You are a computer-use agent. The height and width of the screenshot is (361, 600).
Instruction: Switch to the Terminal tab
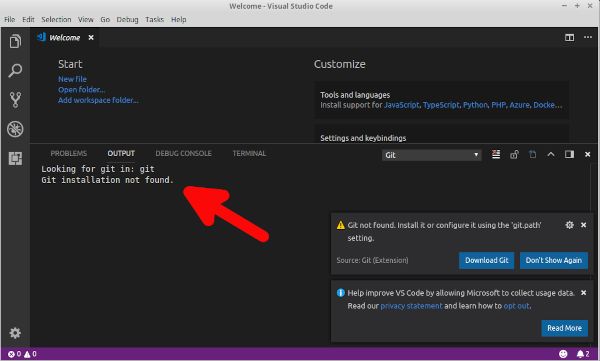point(249,154)
